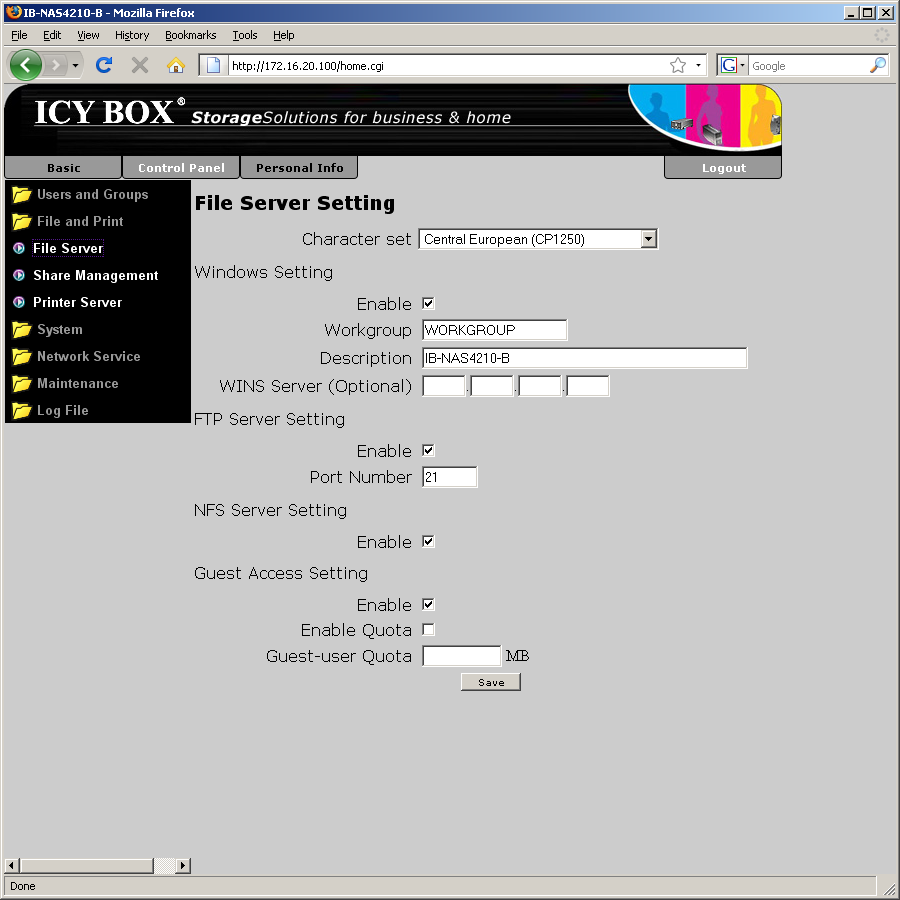Open the Character set dropdown
Viewport: 900px width, 900px height.
coord(538,239)
